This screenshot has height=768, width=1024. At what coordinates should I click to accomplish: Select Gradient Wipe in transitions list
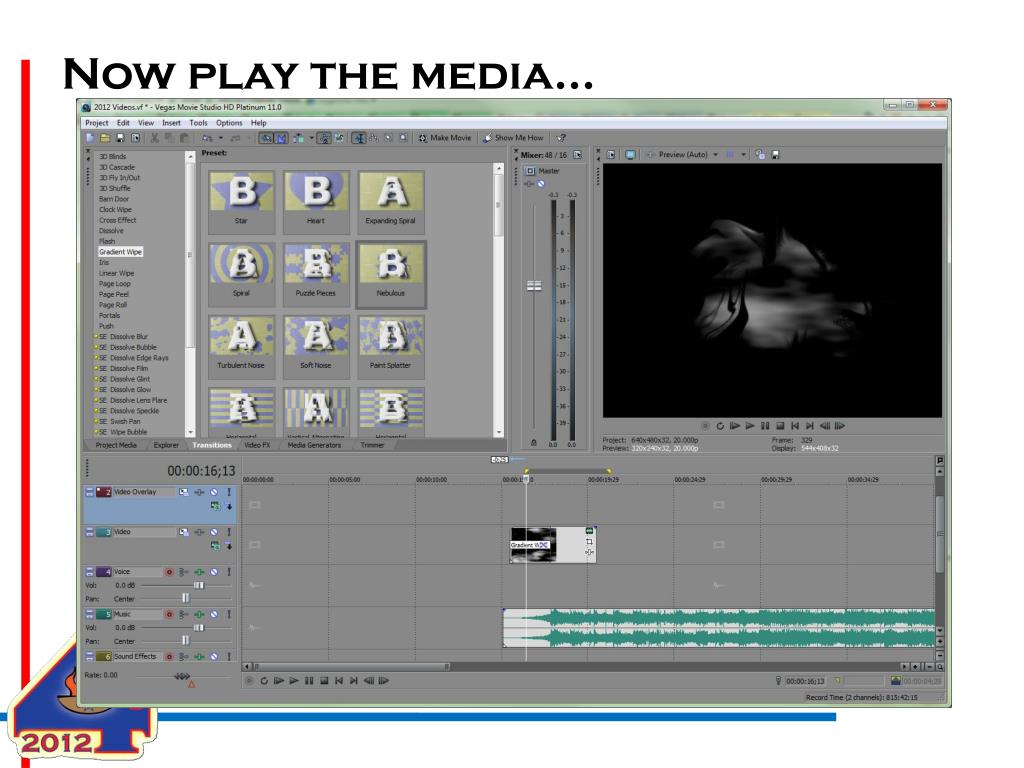pyautogui.click(x=120, y=251)
